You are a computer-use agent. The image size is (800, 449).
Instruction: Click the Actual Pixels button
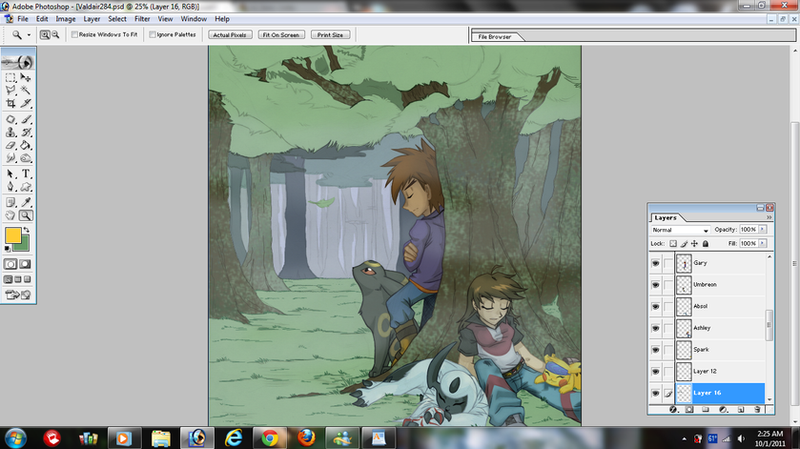coord(230,35)
